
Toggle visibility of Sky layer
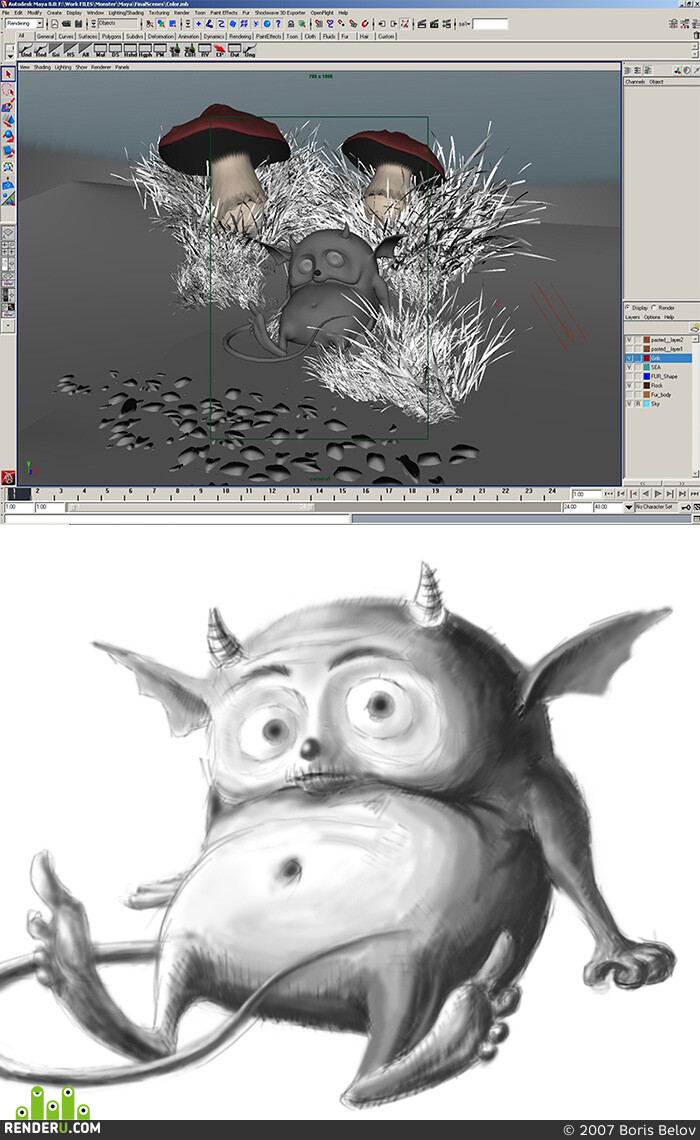point(629,404)
